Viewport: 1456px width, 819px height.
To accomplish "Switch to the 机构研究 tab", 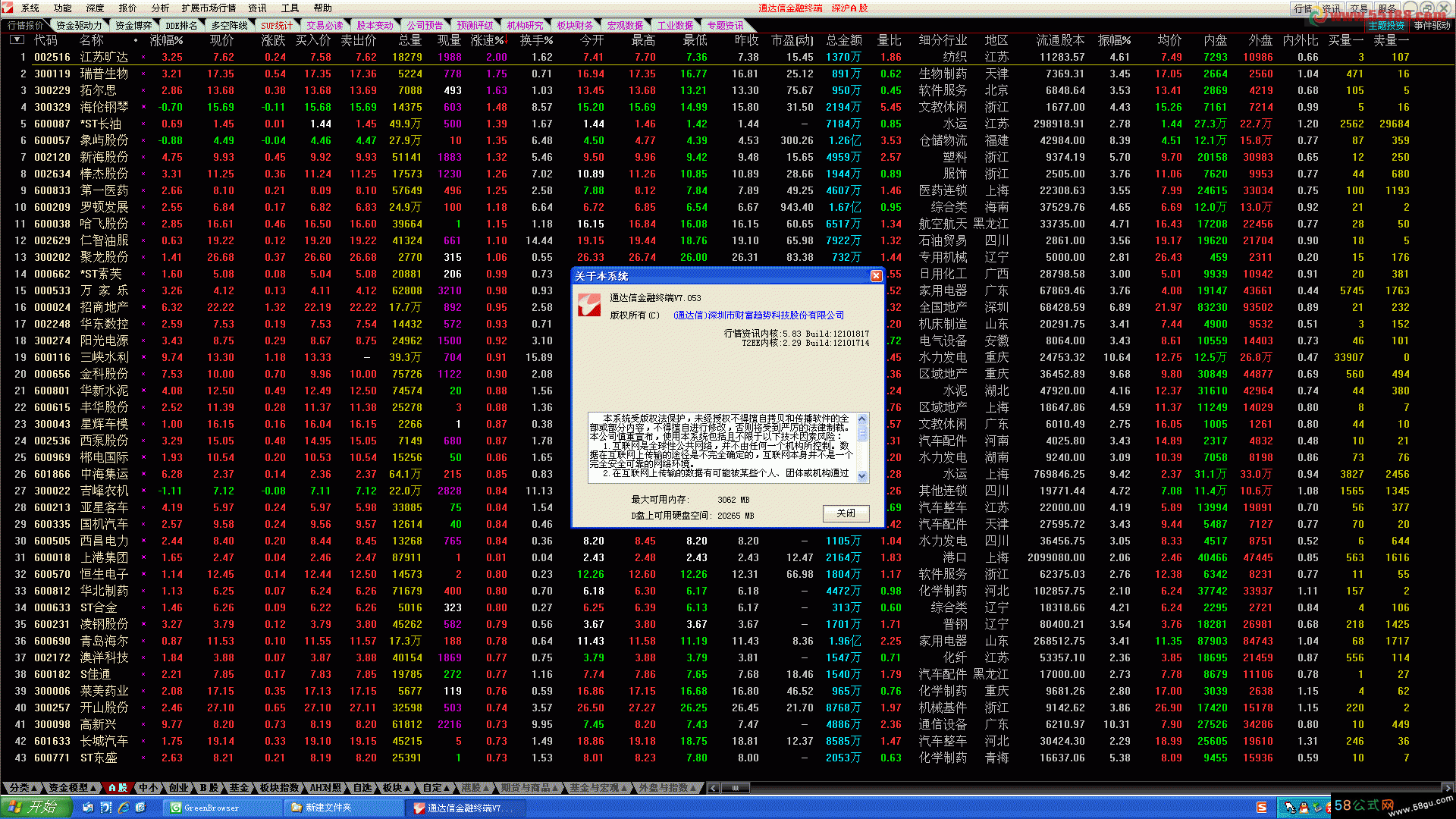I will [x=525, y=25].
